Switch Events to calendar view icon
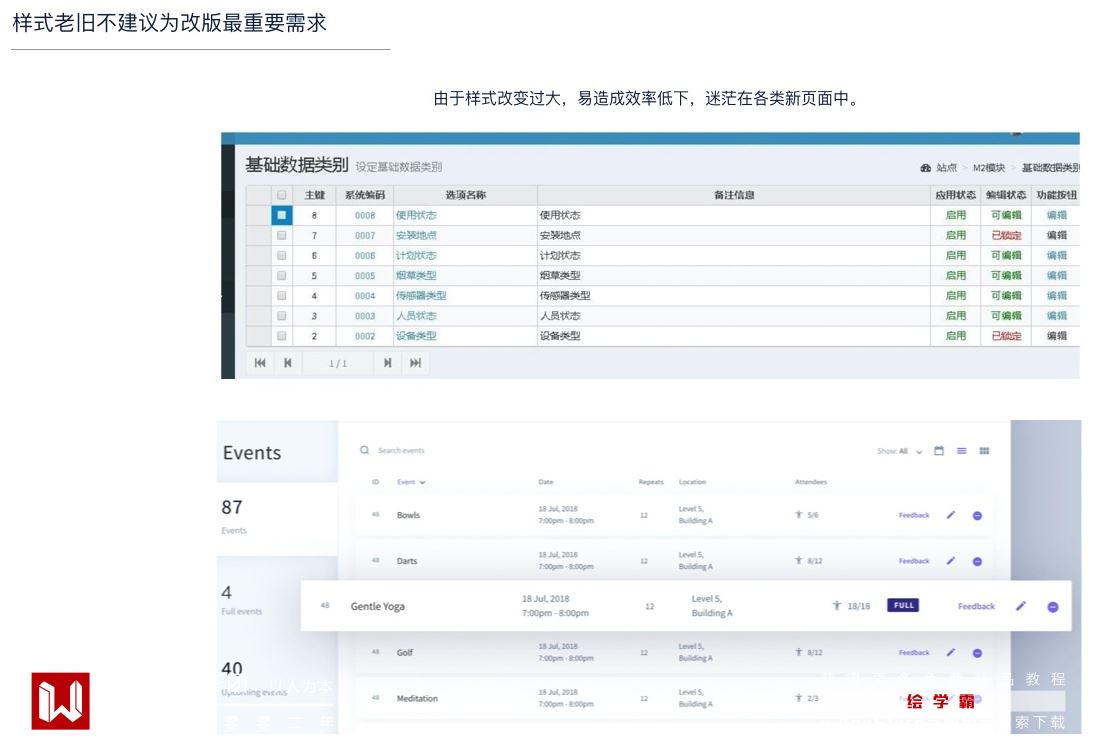The width and height of the screenshot is (1097, 752). (939, 451)
